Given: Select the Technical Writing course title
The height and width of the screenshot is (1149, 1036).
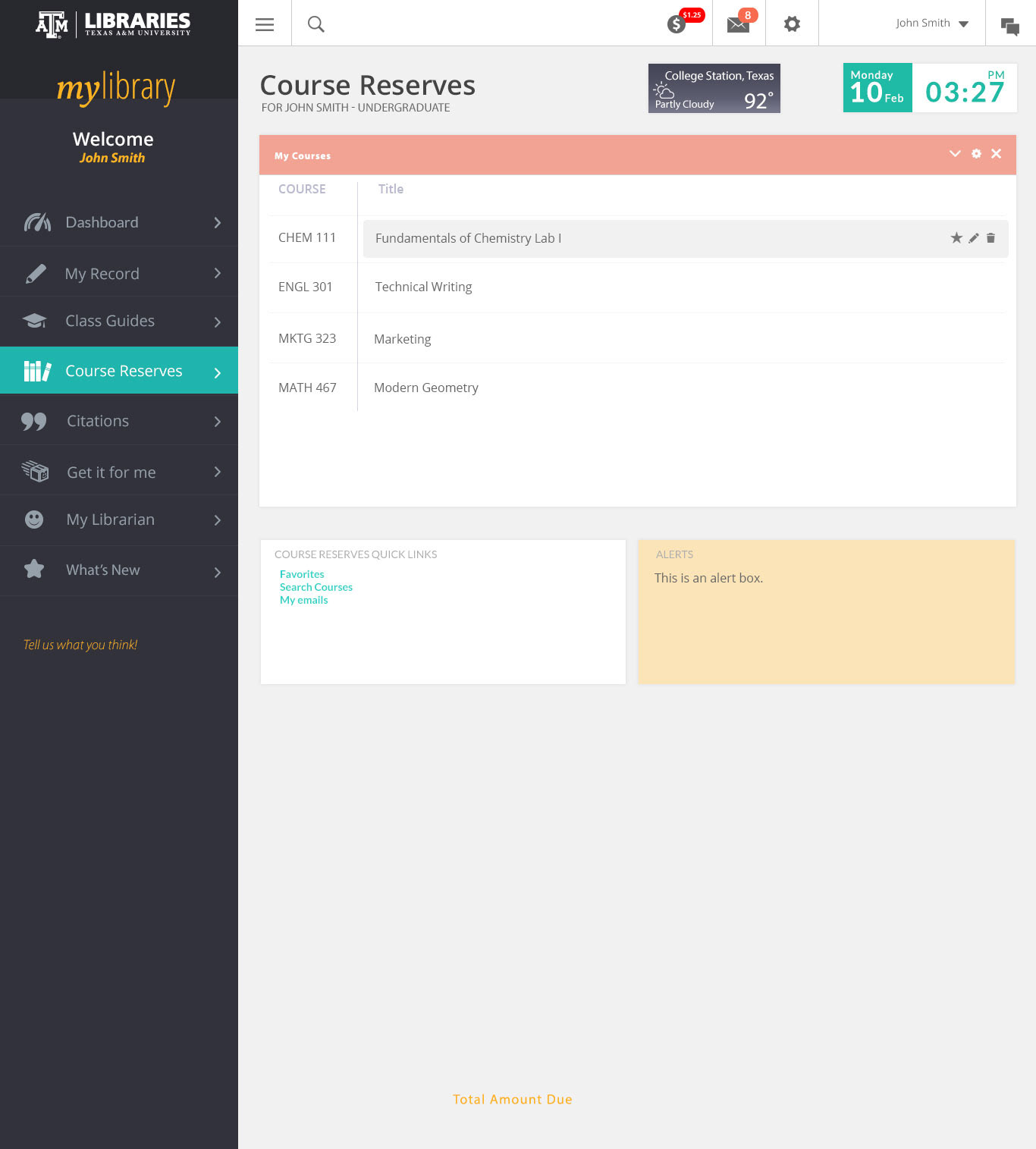Looking at the screenshot, I should [x=424, y=287].
